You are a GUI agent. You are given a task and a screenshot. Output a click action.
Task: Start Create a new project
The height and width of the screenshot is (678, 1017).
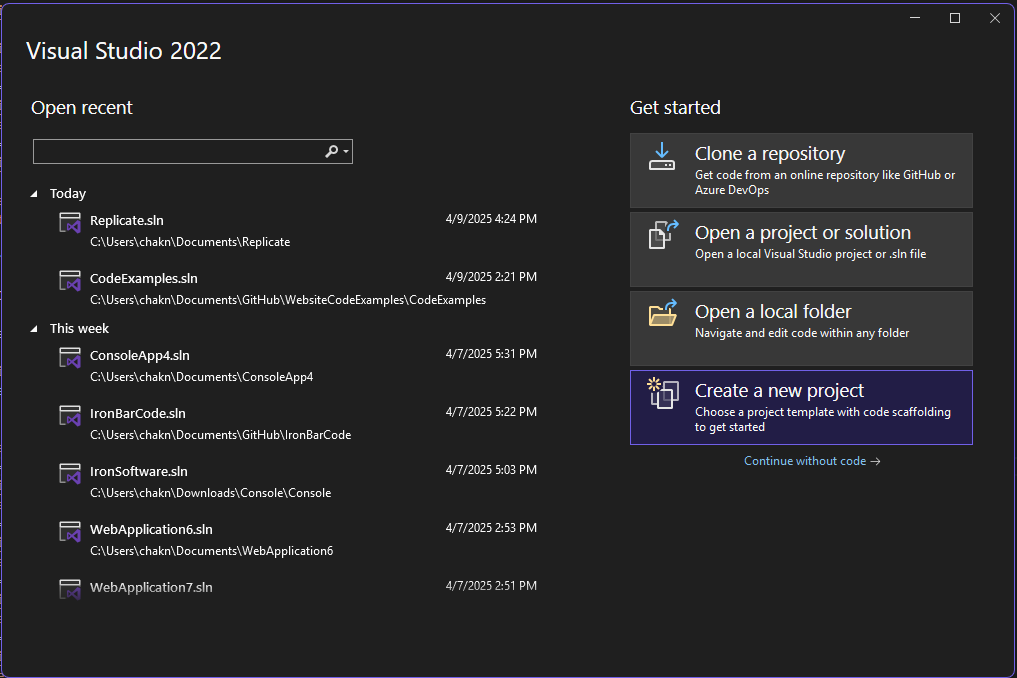point(801,407)
